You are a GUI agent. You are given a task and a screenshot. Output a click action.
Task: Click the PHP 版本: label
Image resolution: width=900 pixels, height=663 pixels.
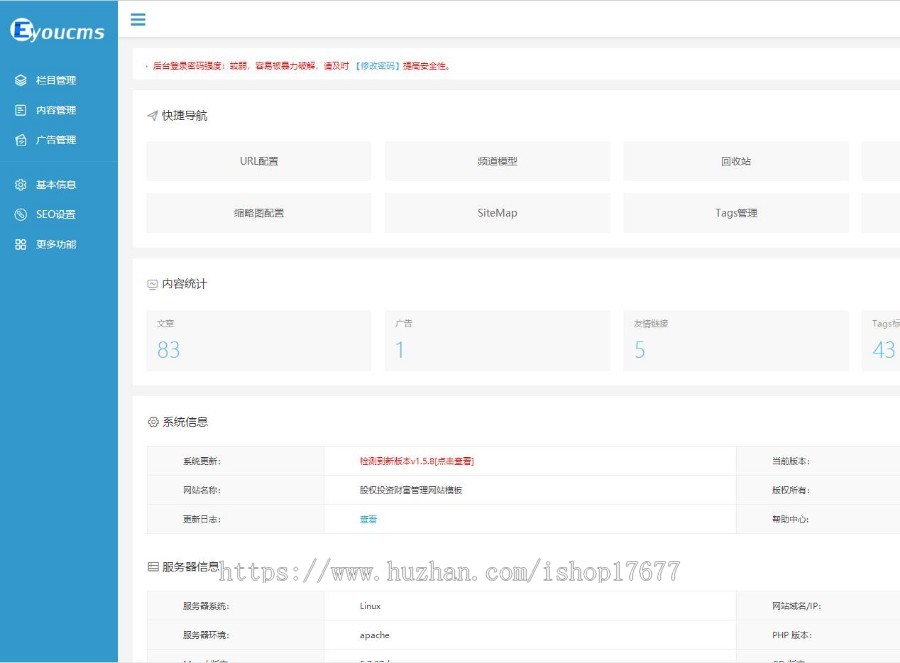791,635
